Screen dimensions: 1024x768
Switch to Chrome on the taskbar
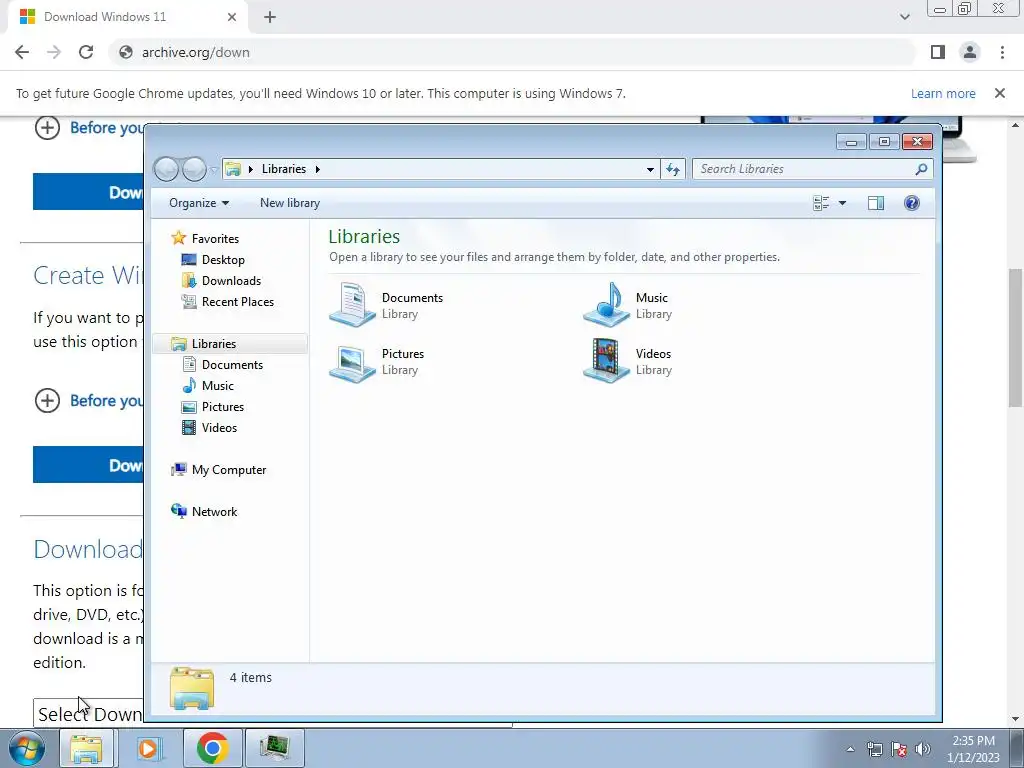[212, 748]
